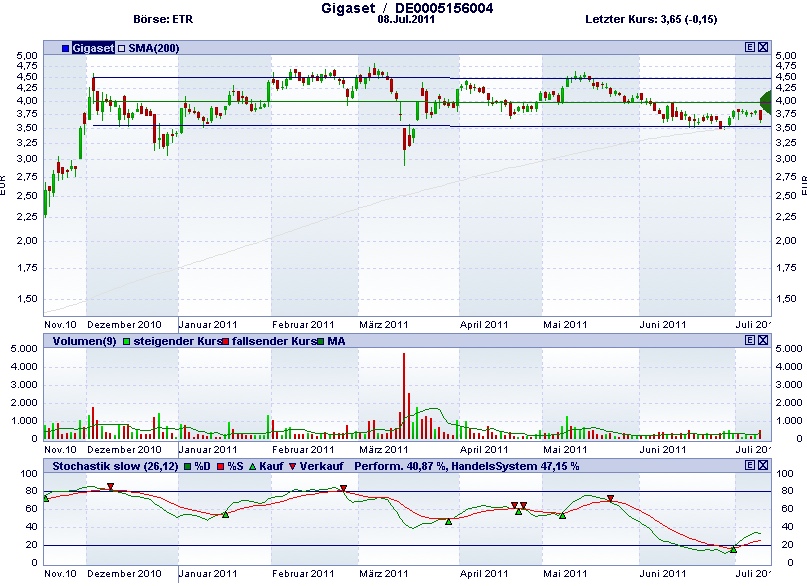Click the red %S legend square
The image size is (807, 586).
(221, 467)
